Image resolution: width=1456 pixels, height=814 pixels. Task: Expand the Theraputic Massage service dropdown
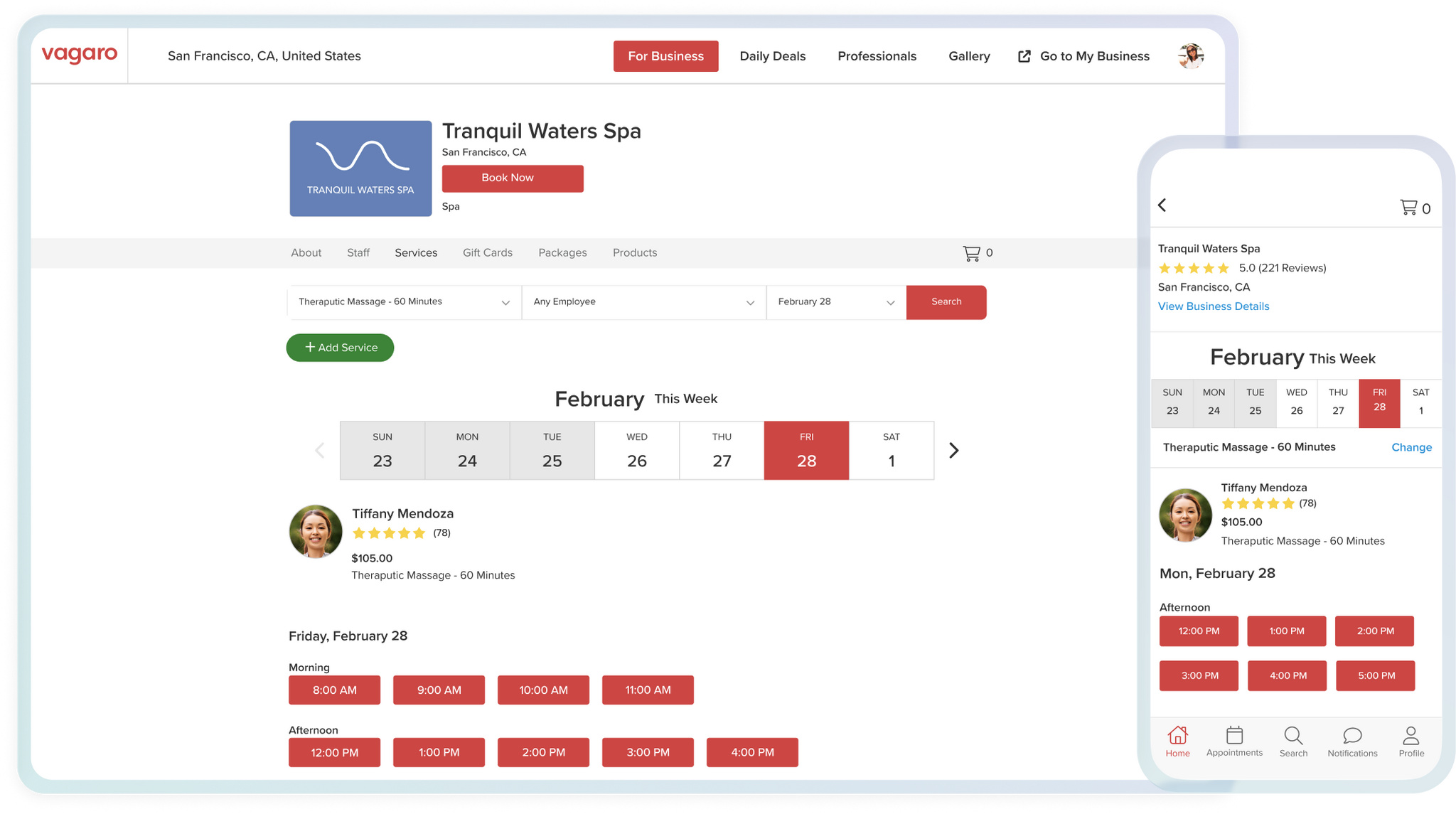405,302
